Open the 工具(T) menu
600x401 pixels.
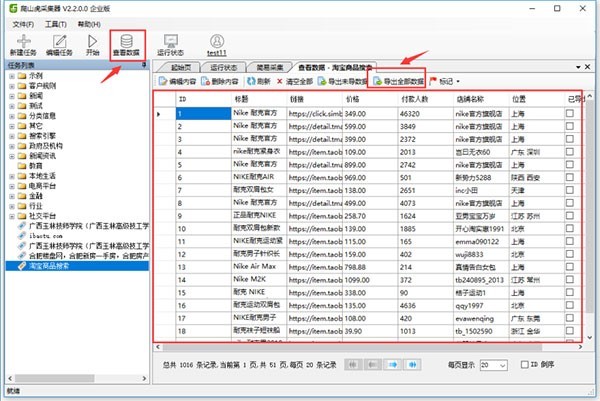(x=56, y=24)
